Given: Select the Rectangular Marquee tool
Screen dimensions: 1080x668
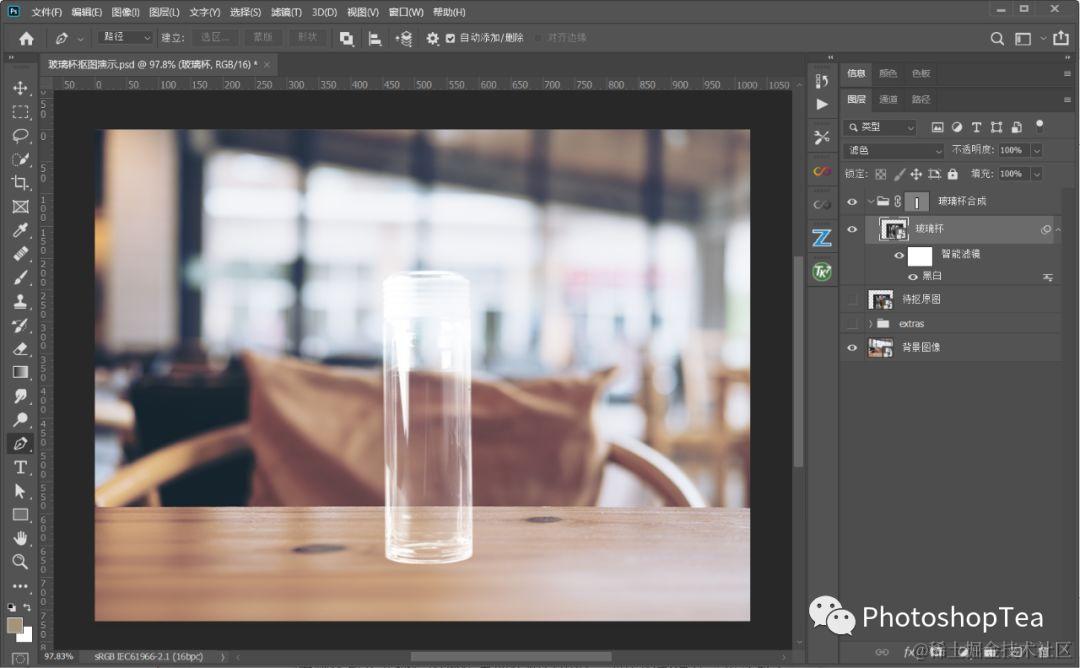Looking at the screenshot, I should (x=20, y=112).
